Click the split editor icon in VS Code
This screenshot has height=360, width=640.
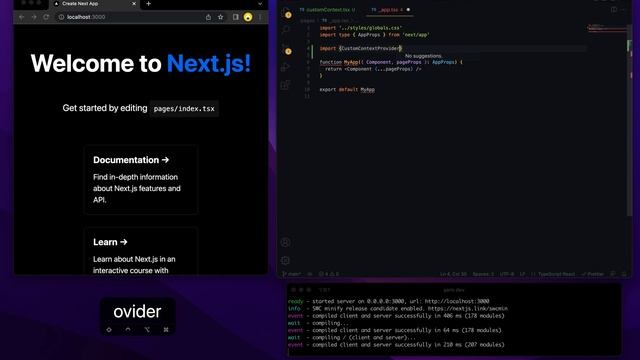point(614,9)
